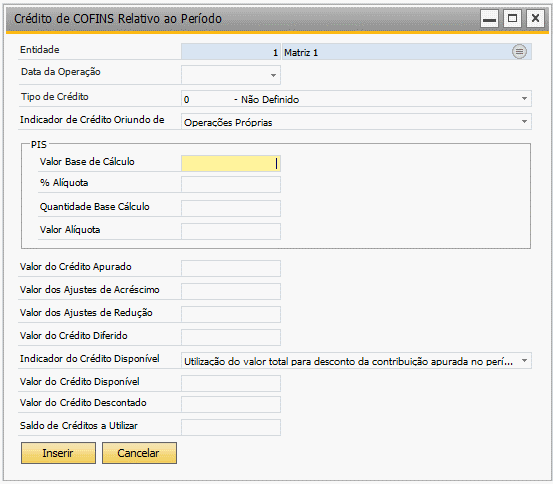The height and width of the screenshot is (484, 553).
Task: Select the Valor do Crédito Apurado field
Action: click(x=231, y=268)
